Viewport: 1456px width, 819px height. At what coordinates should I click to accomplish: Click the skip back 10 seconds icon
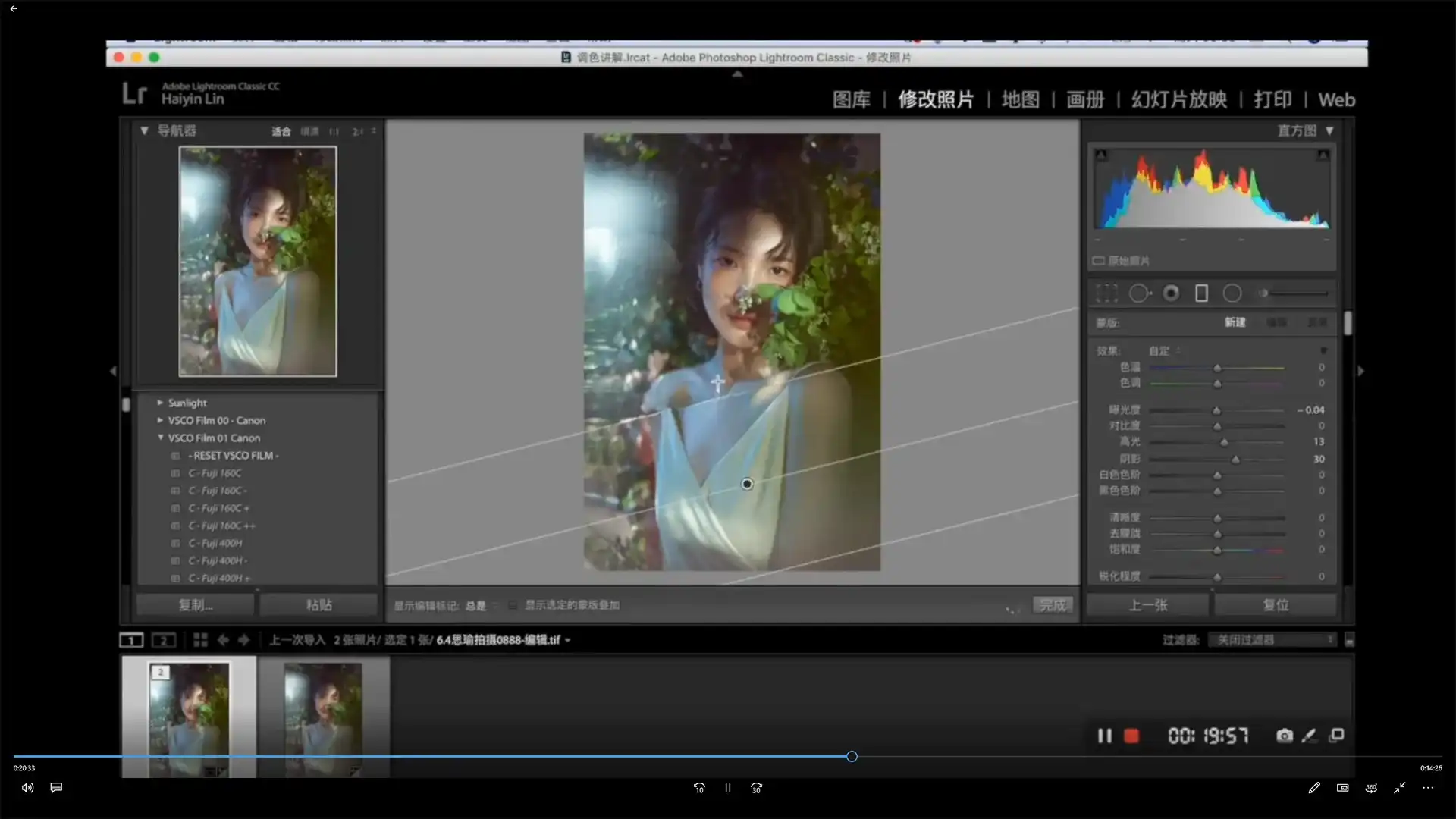[698, 788]
